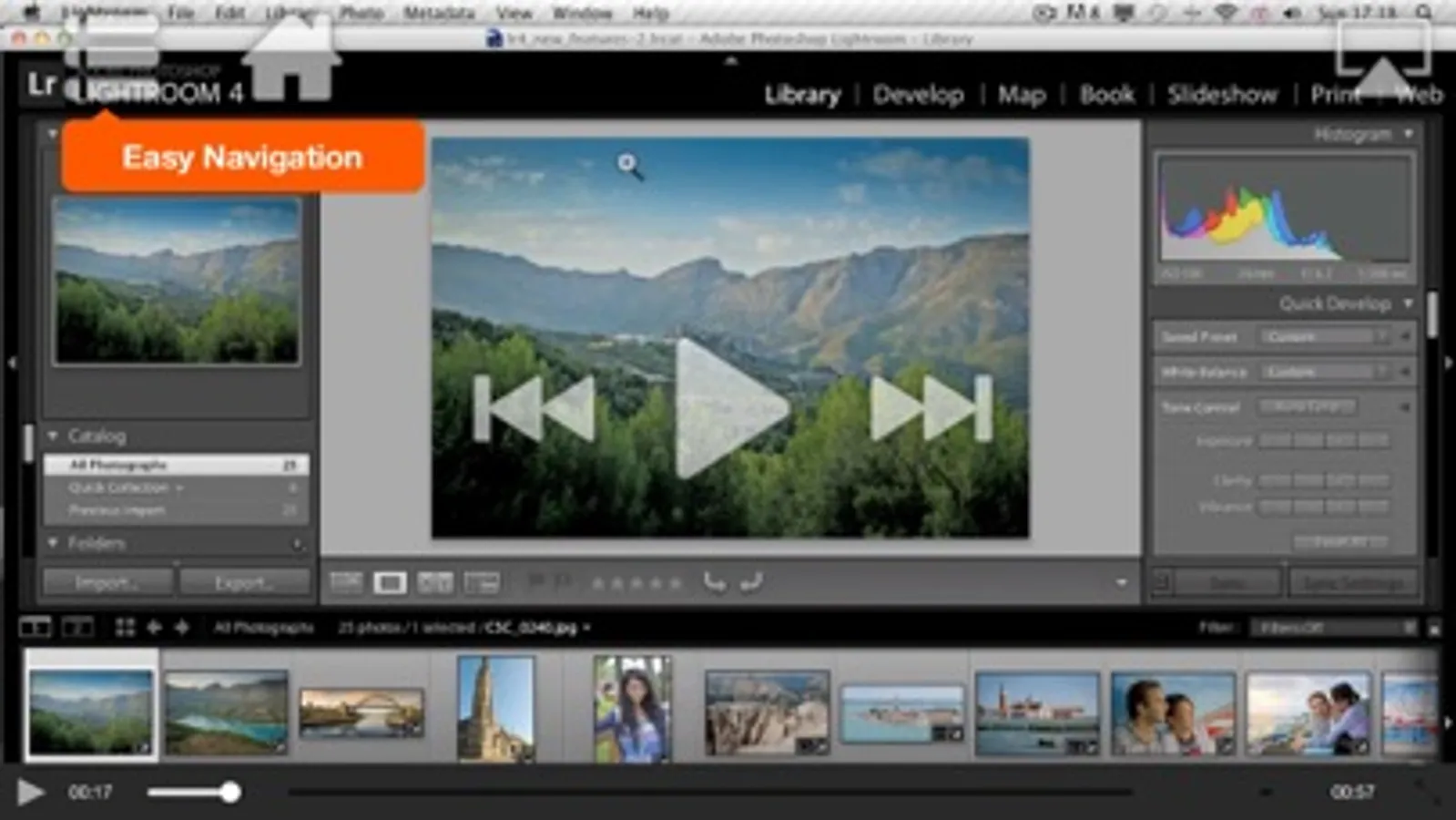Click the main window display icon
This screenshot has width=1456, height=820.
(x=36, y=627)
